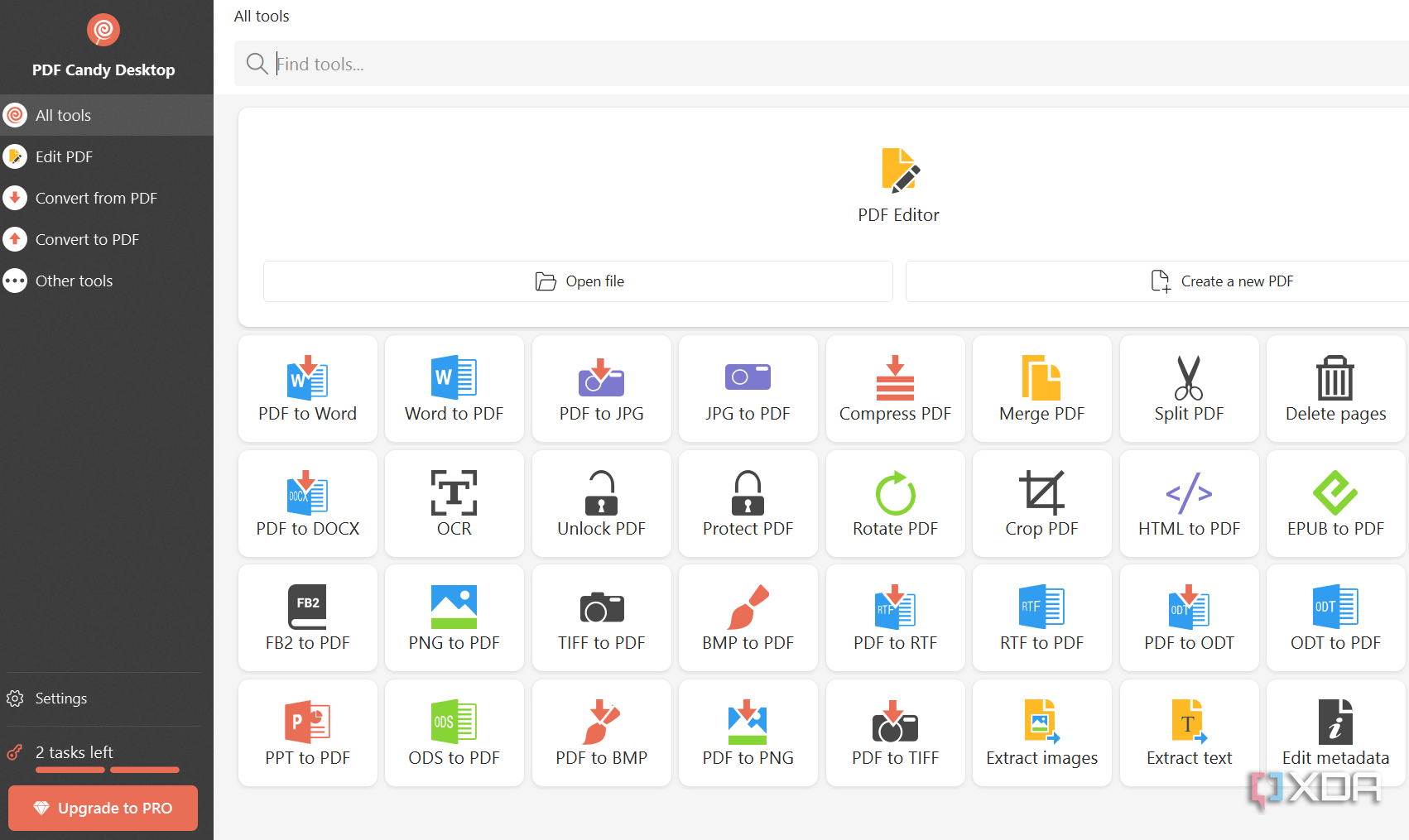Viewport: 1409px width, 840px height.
Task: Launch the OCR text recognition tool
Action: point(454,503)
